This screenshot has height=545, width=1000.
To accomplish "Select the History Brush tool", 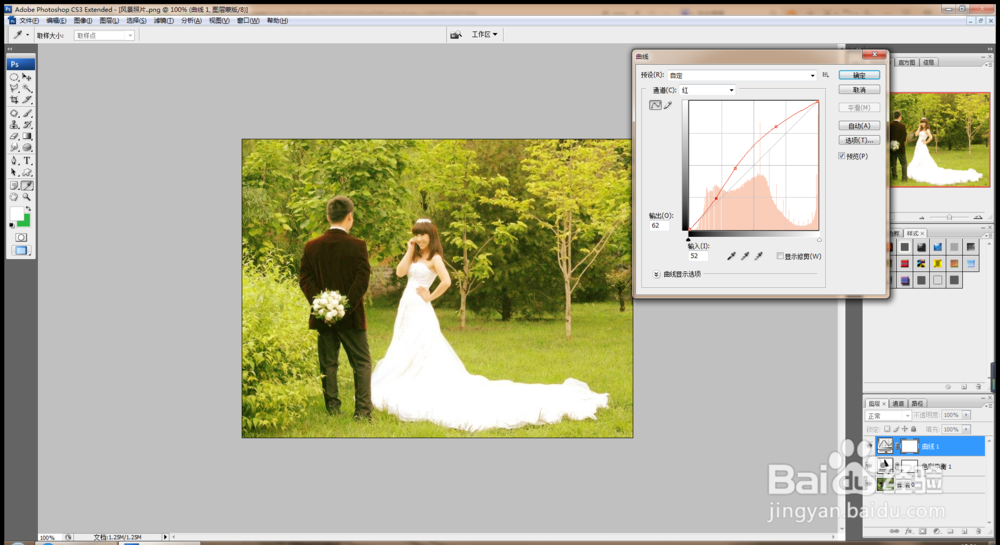I will pyautogui.click(x=27, y=124).
